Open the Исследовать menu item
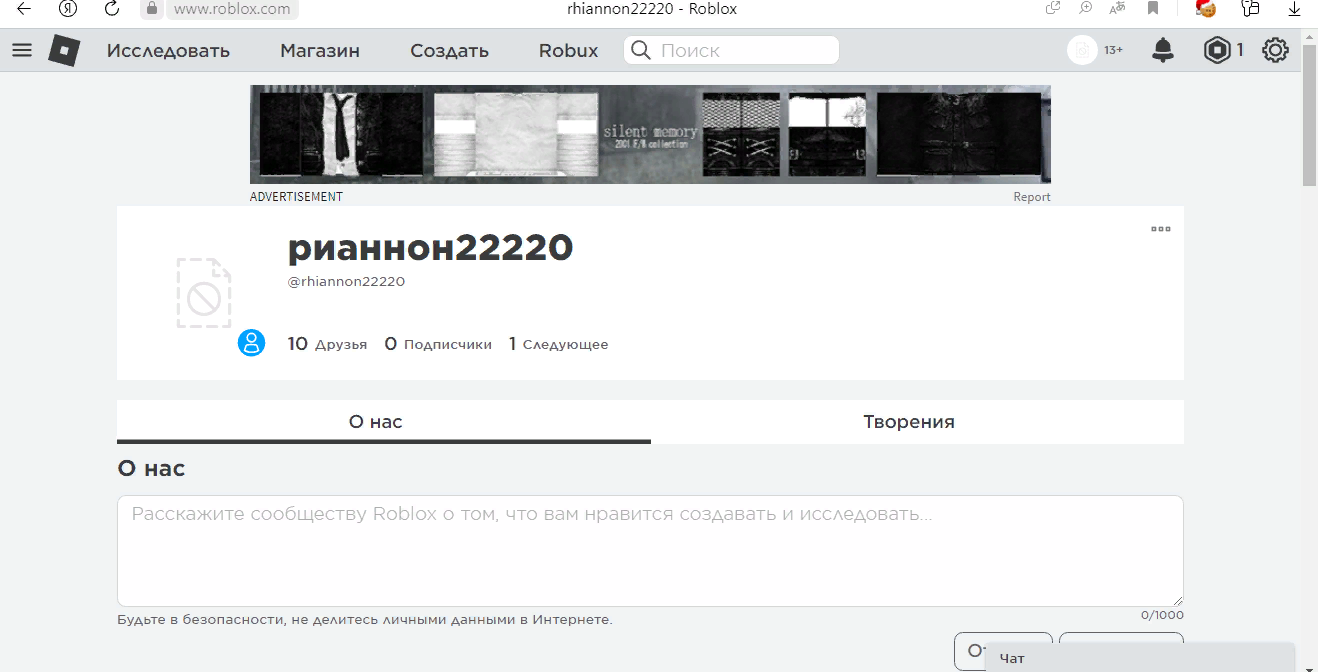The image size is (1318, 672). coord(168,51)
